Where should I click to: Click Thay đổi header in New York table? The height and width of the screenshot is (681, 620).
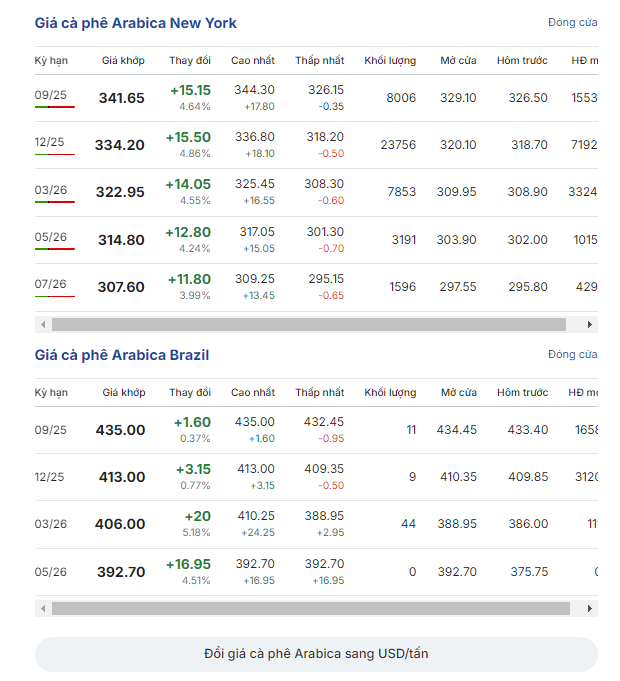(190, 60)
